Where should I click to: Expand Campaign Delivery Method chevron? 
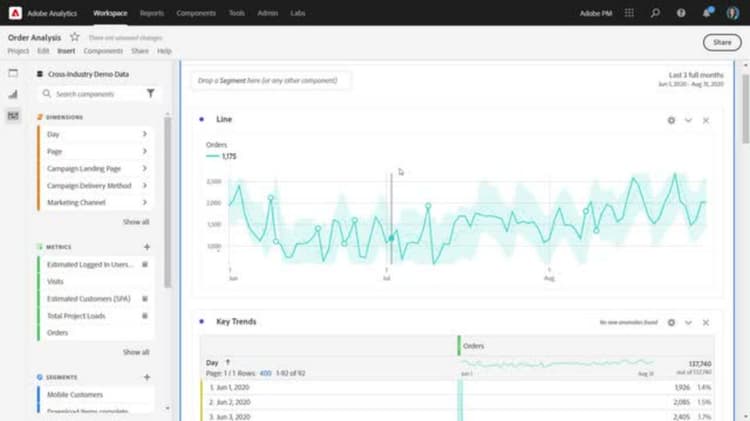pos(144,185)
